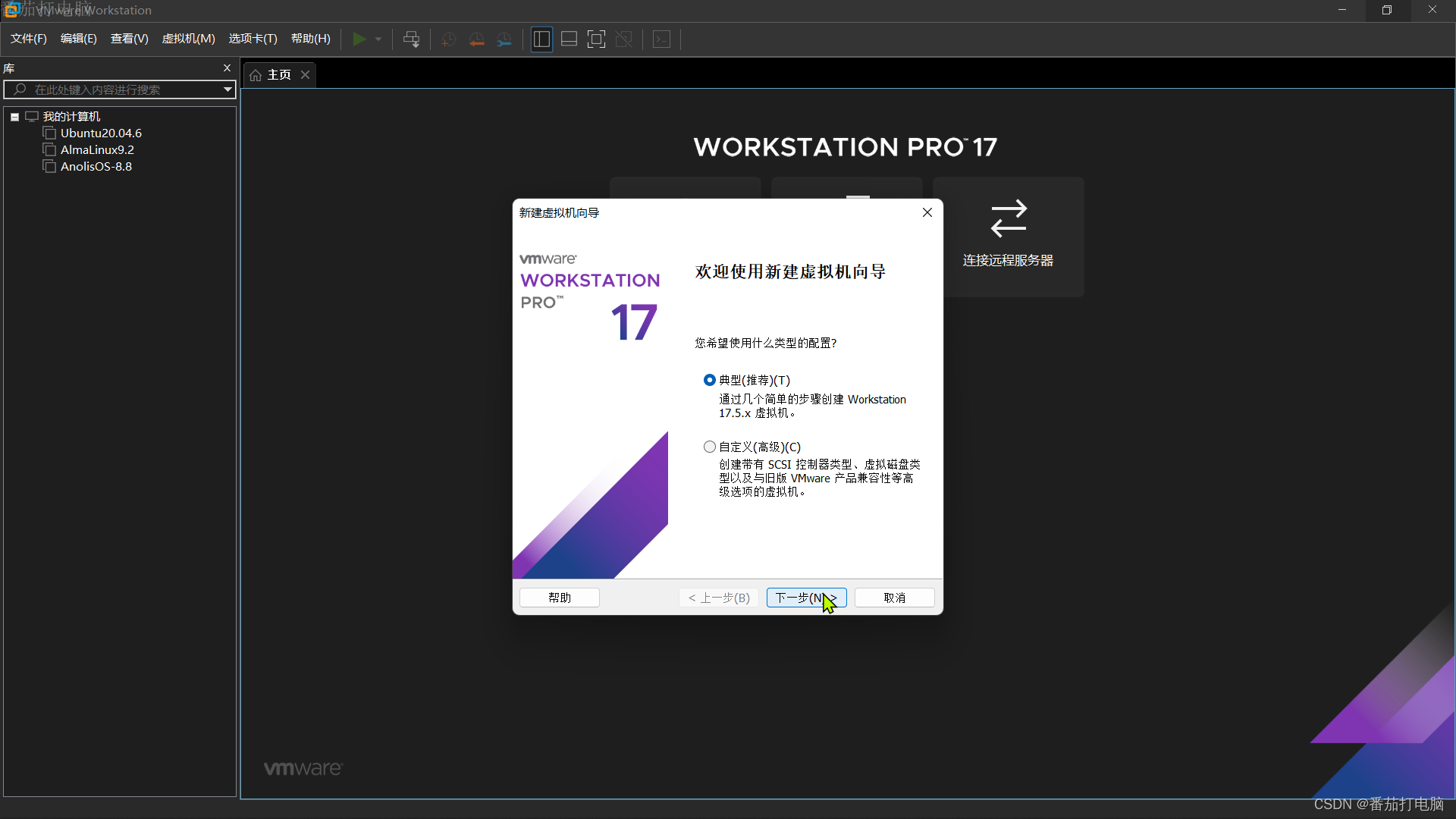1456x819 pixels.
Task: Click the revert to snapshot icon
Action: tap(477, 39)
